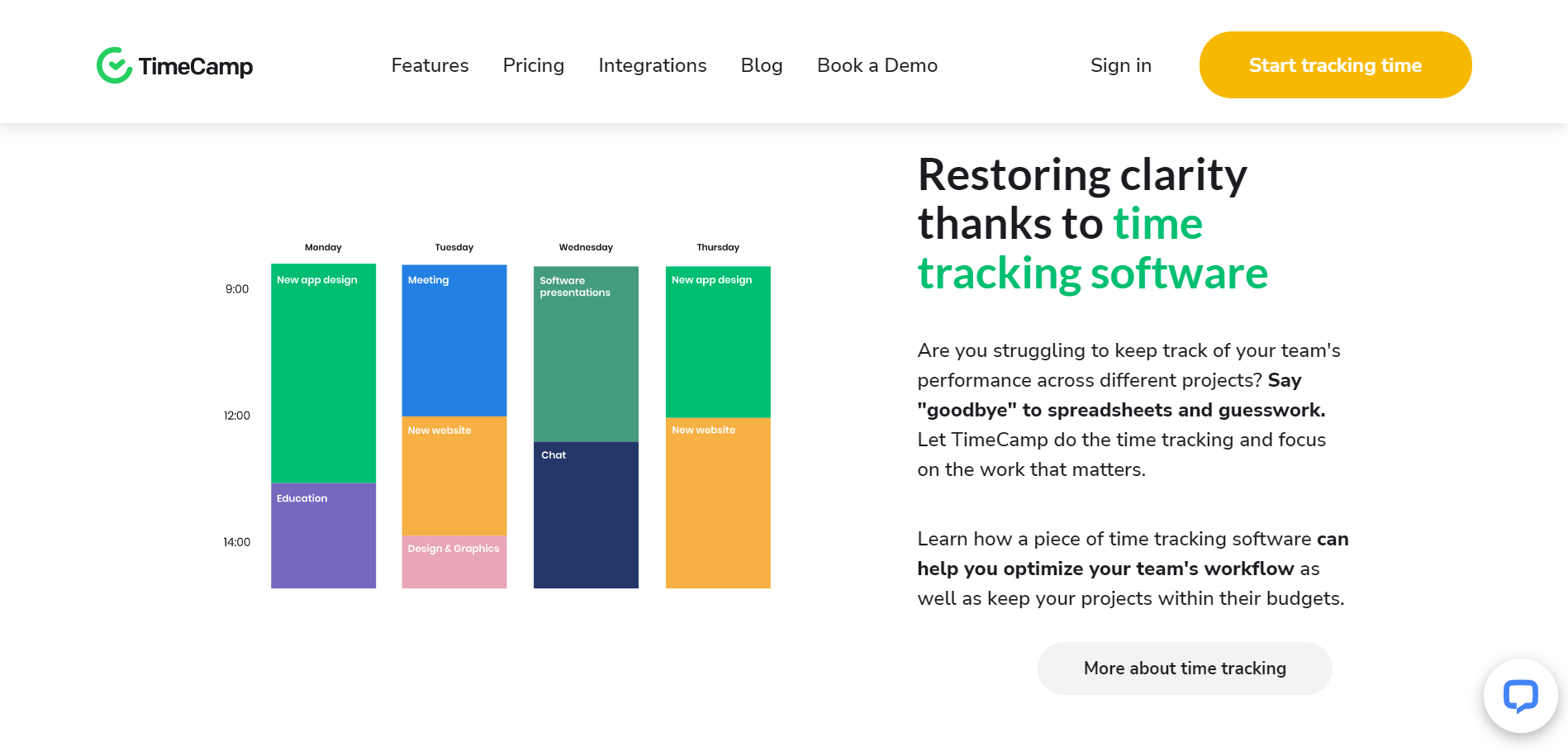Select Thursday's orange New website block
The width and height of the screenshot is (1568, 752).
click(718, 502)
